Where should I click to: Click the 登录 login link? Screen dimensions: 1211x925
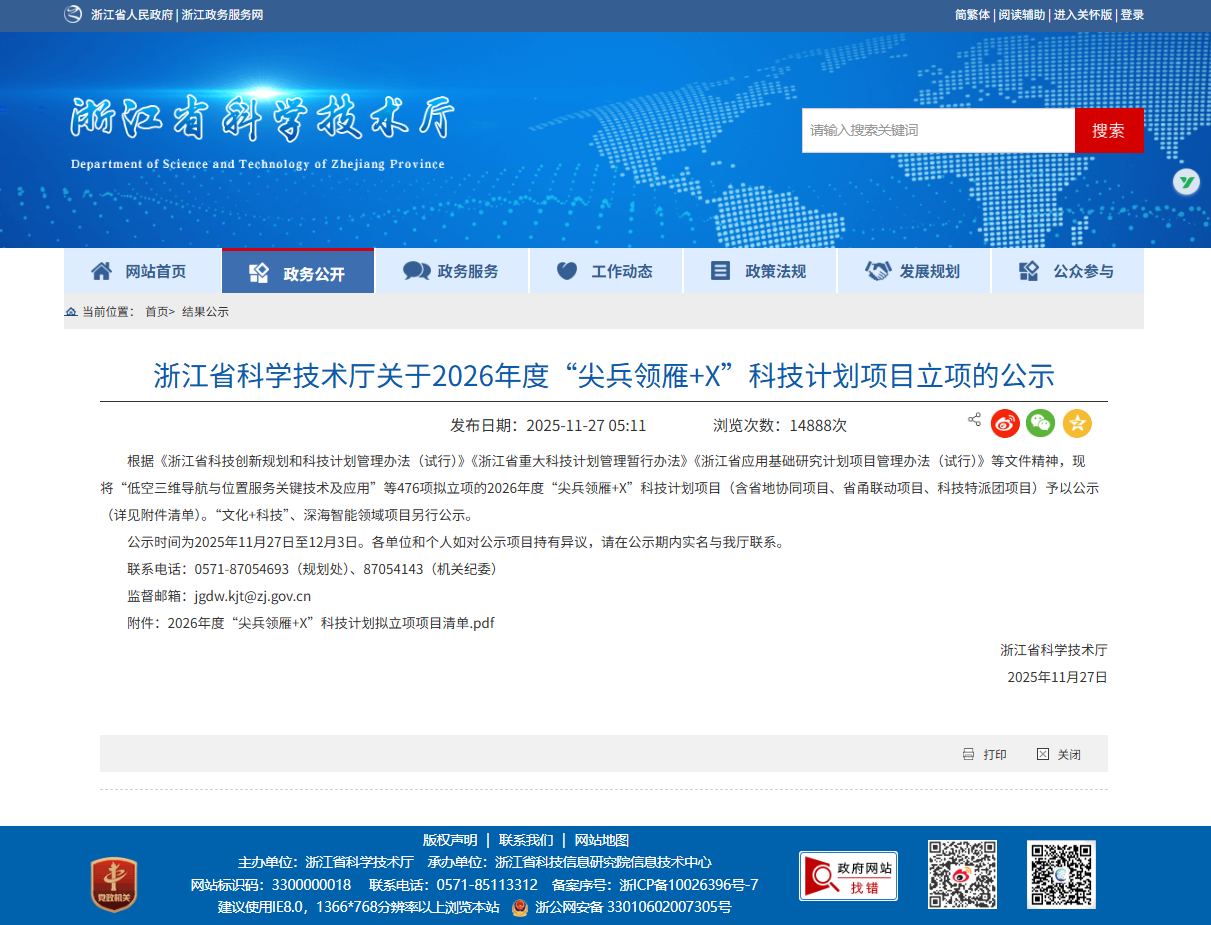pyautogui.click(x=1132, y=15)
